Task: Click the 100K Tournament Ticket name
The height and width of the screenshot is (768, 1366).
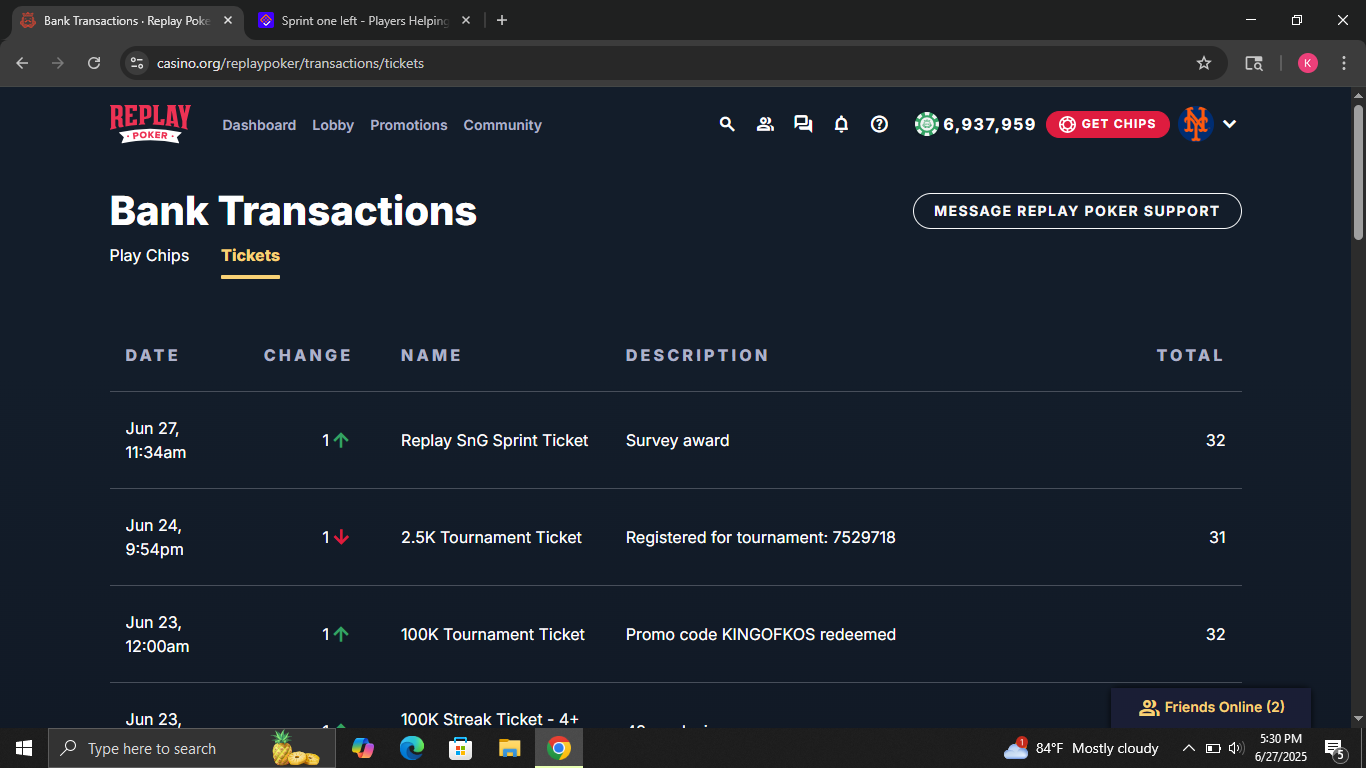Action: coord(493,634)
